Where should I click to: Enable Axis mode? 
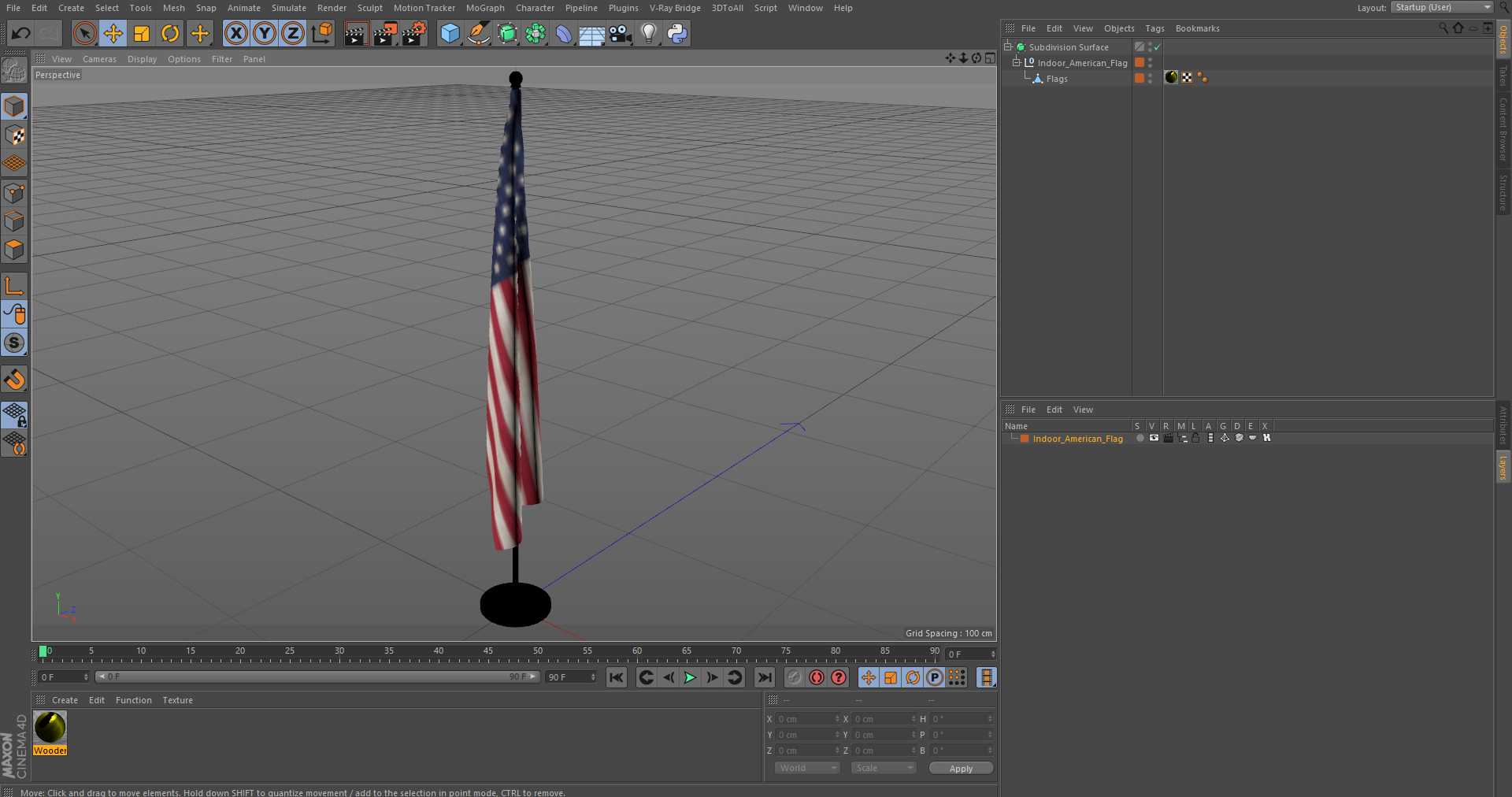pyautogui.click(x=14, y=285)
